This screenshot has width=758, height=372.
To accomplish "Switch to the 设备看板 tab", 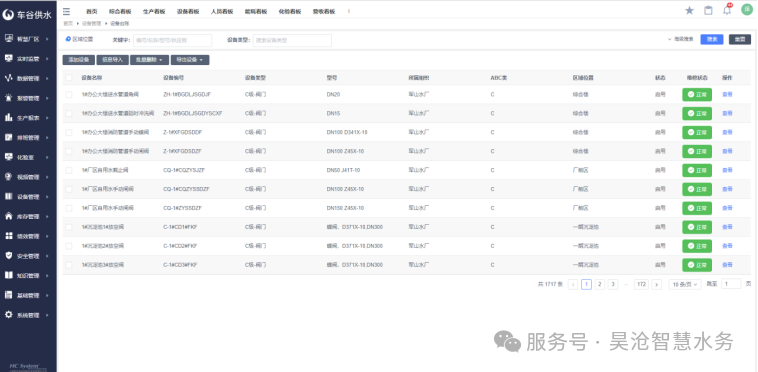I will [x=188, y=12].
